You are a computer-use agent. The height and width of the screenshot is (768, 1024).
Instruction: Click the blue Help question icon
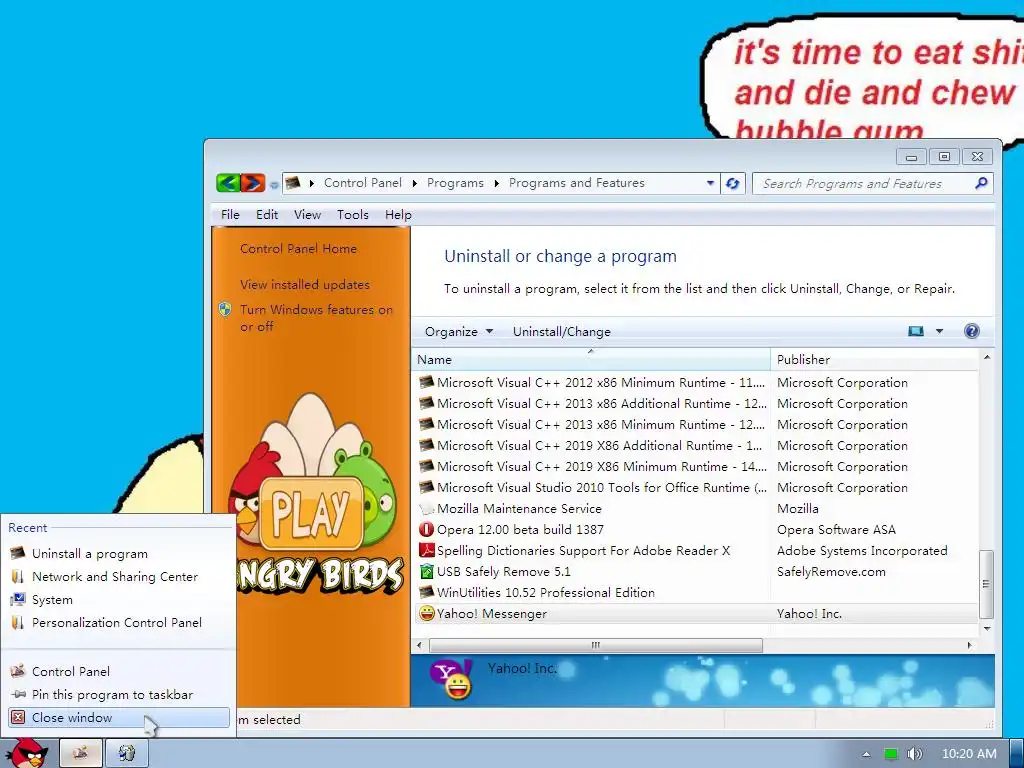click(972, 331)
